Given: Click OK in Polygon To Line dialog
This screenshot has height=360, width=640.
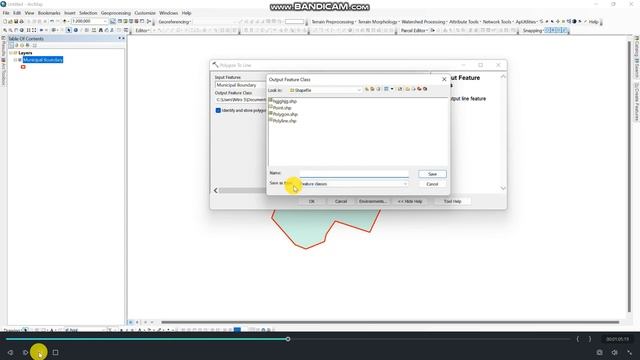Looking at the screenshot, I should (x=311, y=201).
